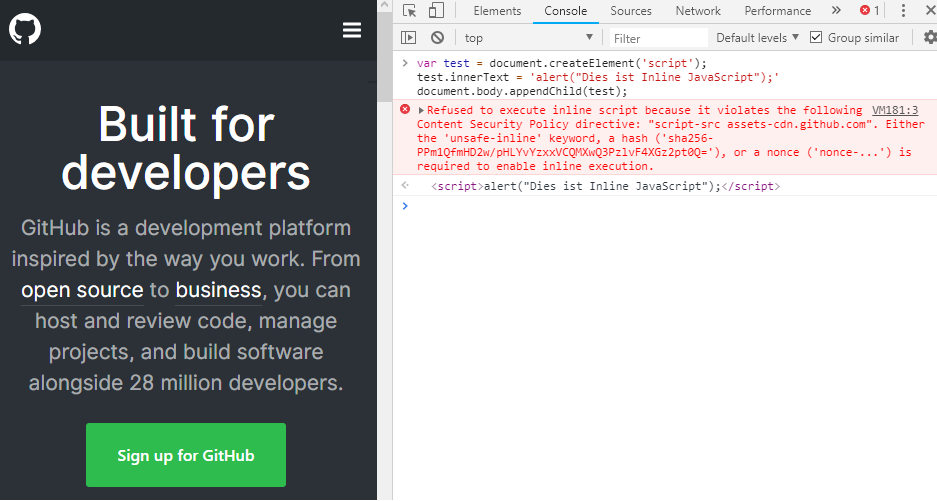Open the GitHub logo home link

pyautogui.click(x=25, y=29)
